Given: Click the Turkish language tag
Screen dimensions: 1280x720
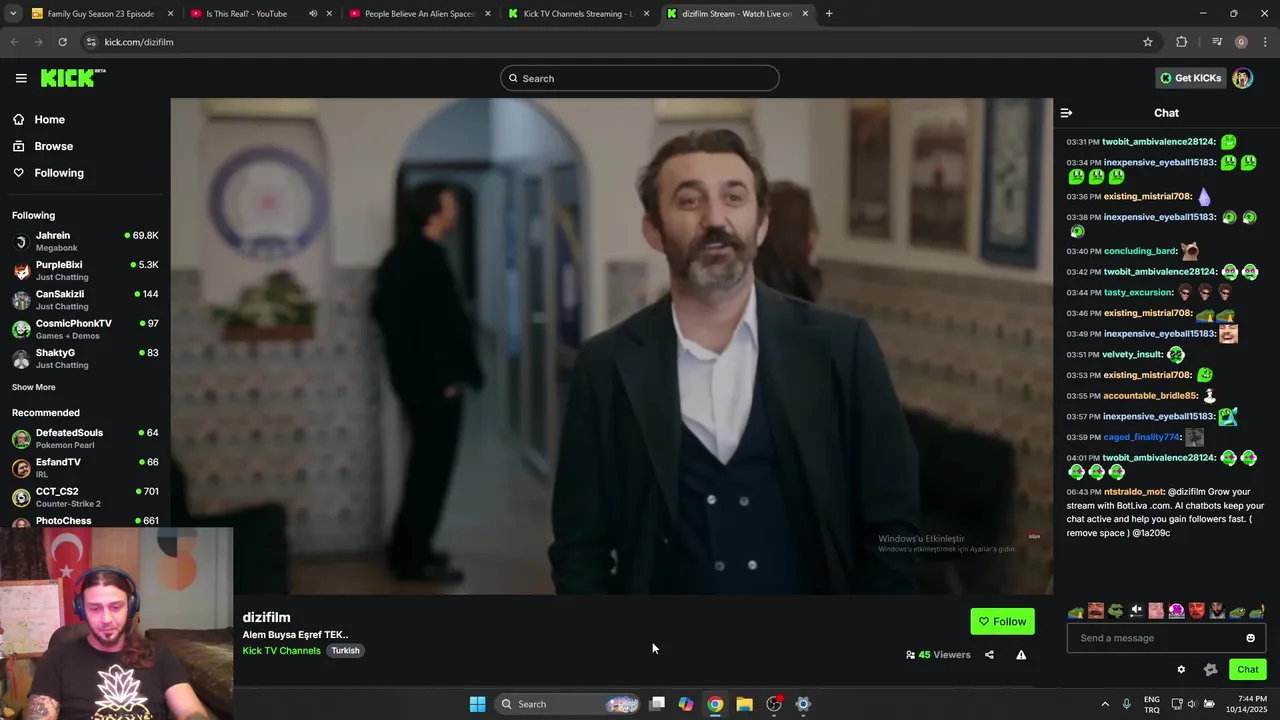Looking at the screenshot, I should coord(345,650).
